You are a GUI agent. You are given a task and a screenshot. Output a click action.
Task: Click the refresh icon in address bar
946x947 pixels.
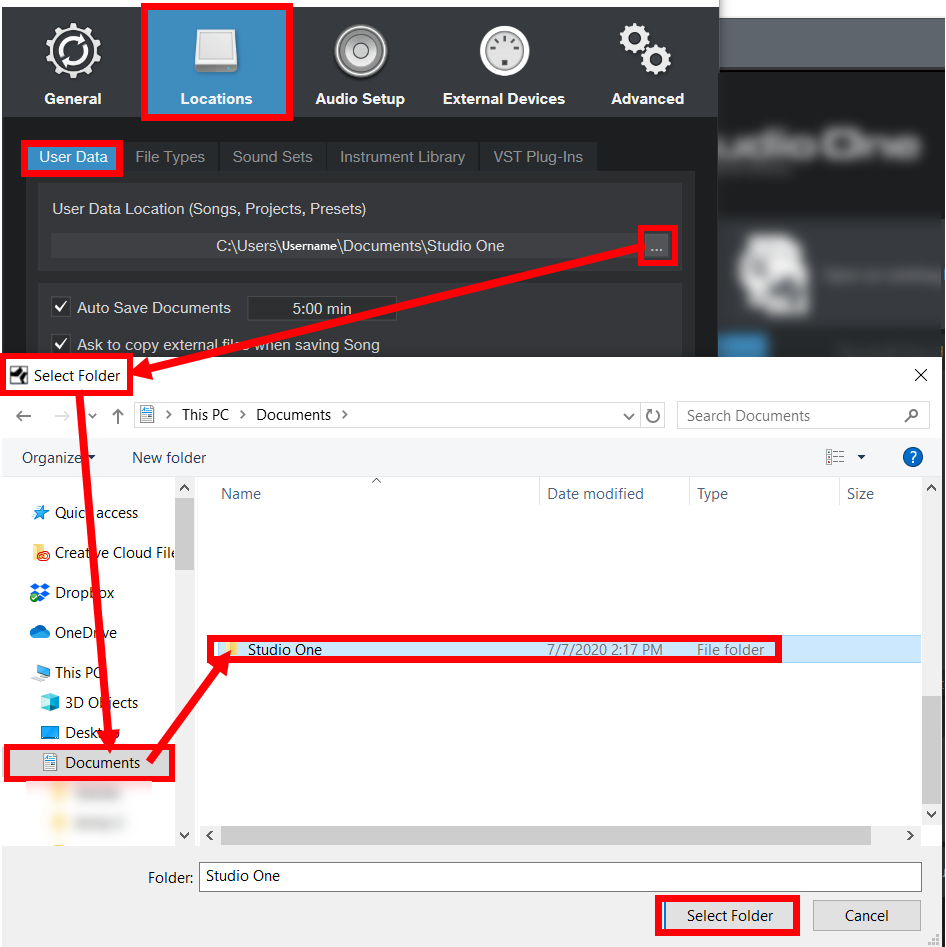click(653, 416)
